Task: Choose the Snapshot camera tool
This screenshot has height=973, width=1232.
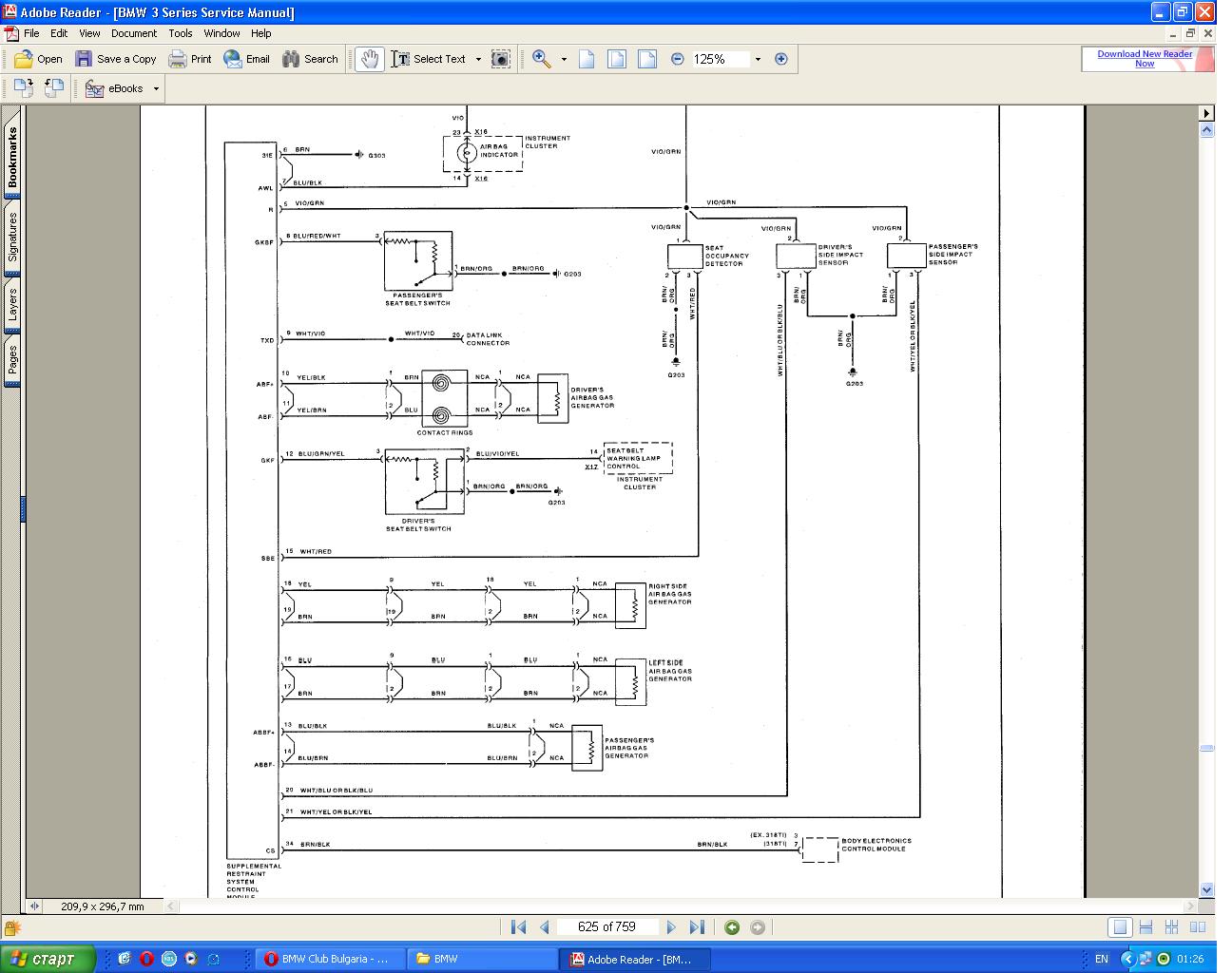Action: point(500,59)
